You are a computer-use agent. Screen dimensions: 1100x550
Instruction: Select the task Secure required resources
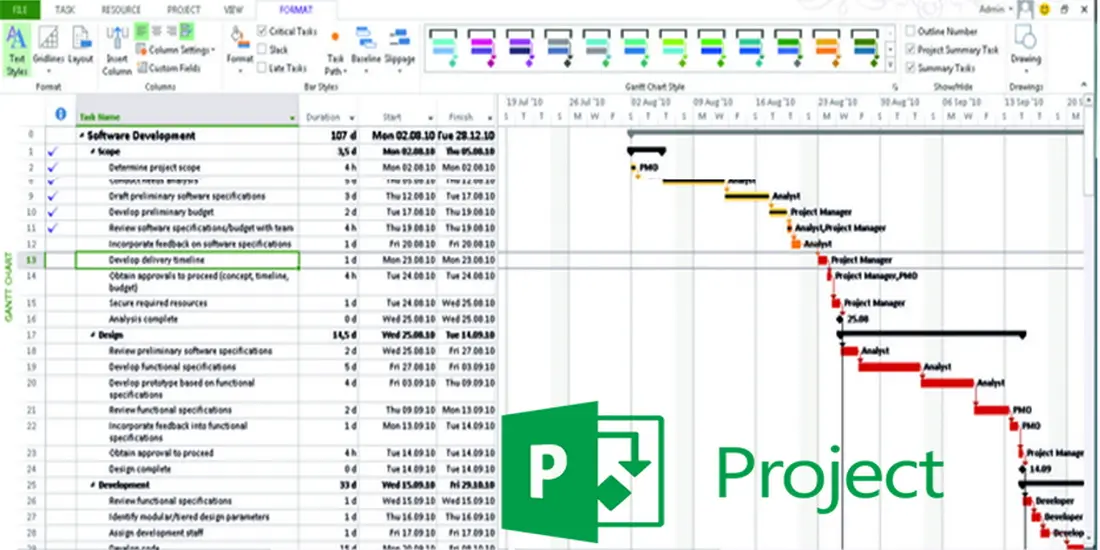pos(158,303)
